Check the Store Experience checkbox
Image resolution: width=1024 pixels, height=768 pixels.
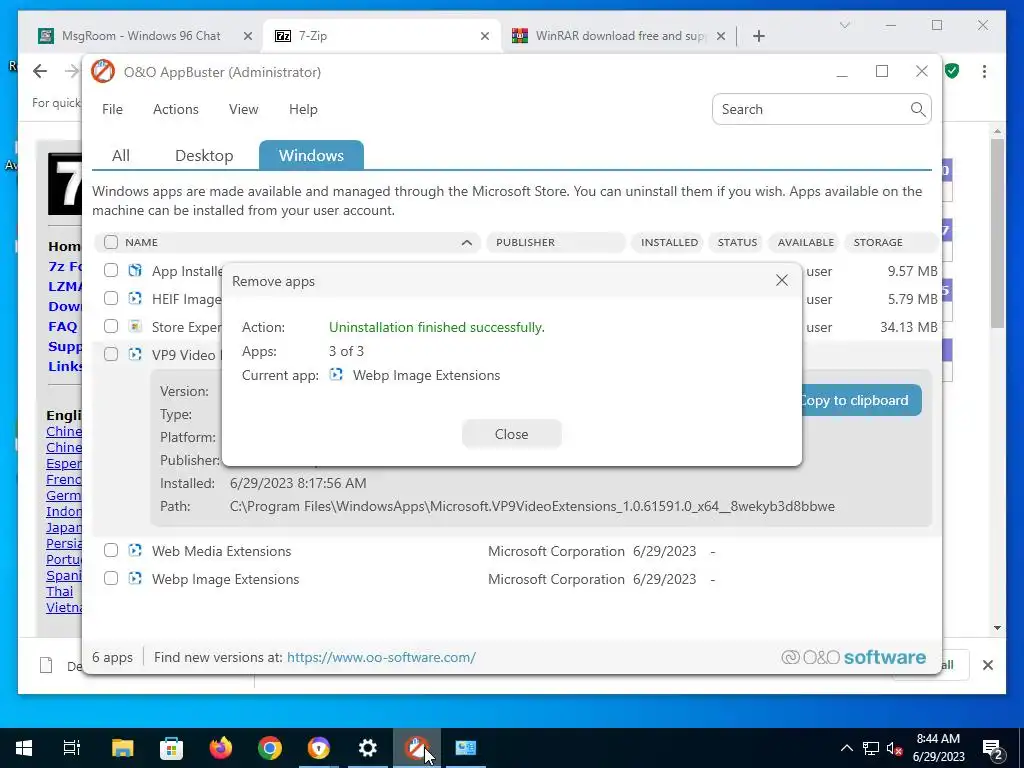tap(111, 326)
